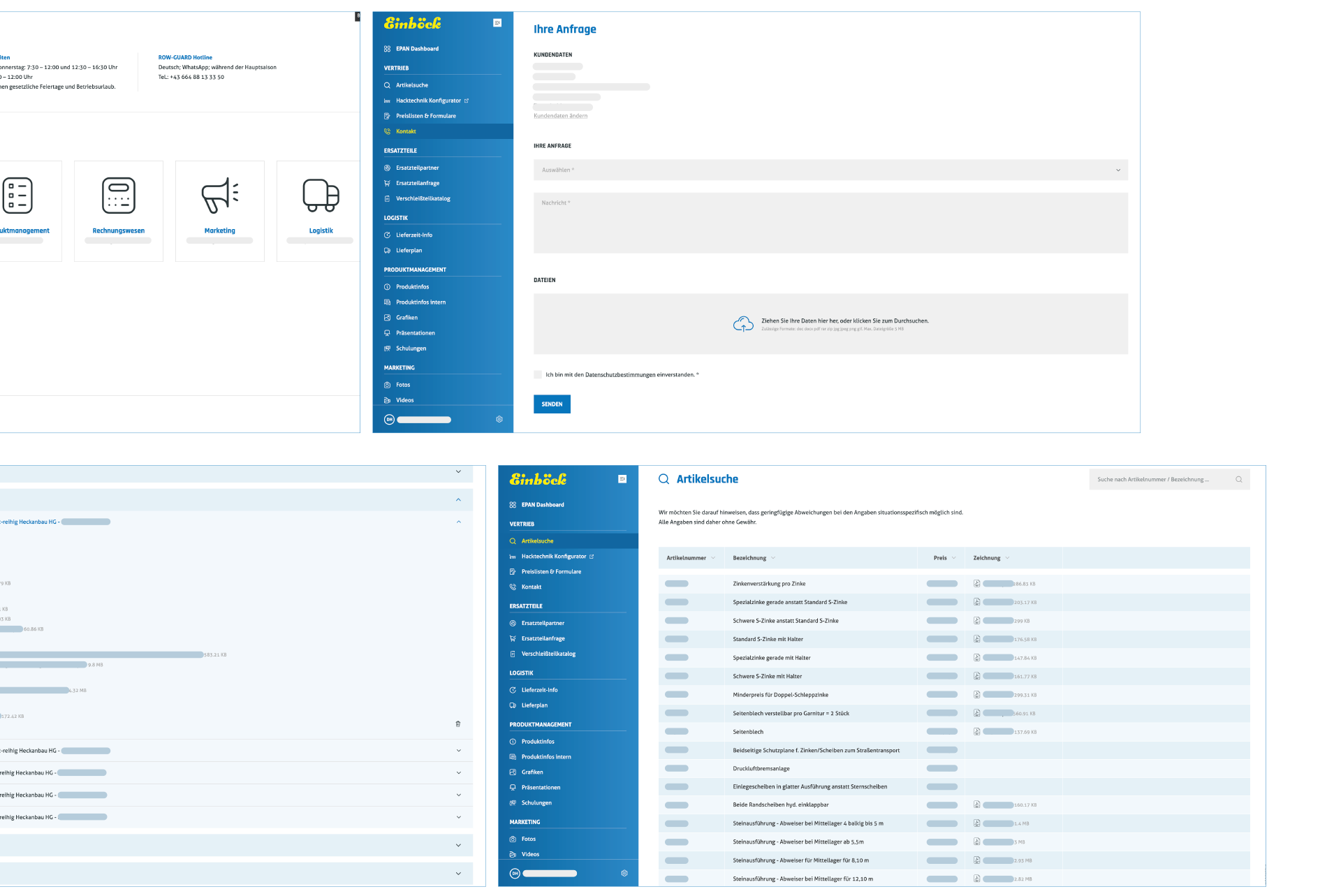The width and height of the screenshot is (1341, 896).
Task: Click row text Schwere S-Zinke anstatt Standard S-Zinke
Action: (786, 621)
